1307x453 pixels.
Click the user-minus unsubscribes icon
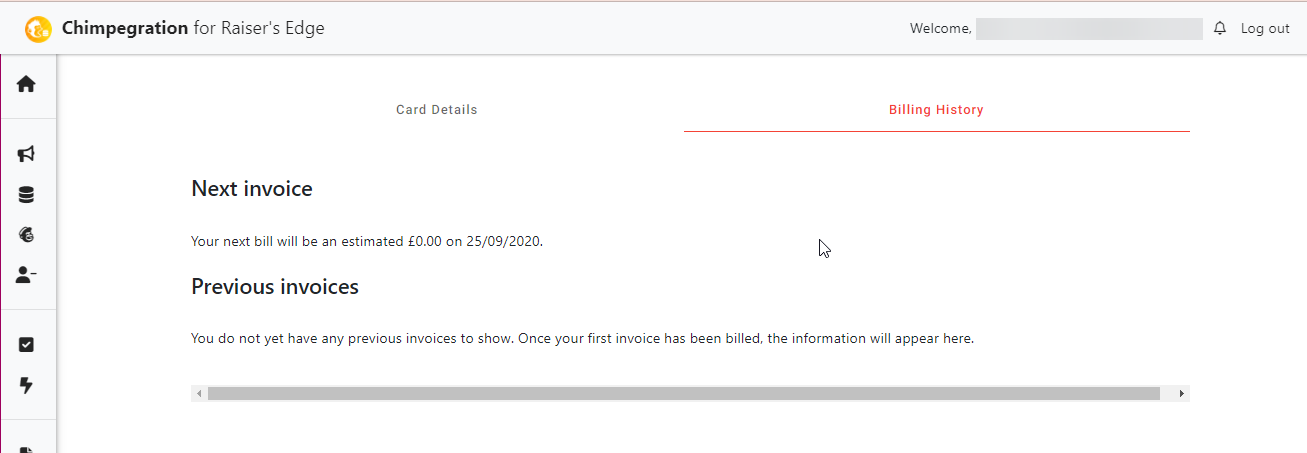pos(26,275)
